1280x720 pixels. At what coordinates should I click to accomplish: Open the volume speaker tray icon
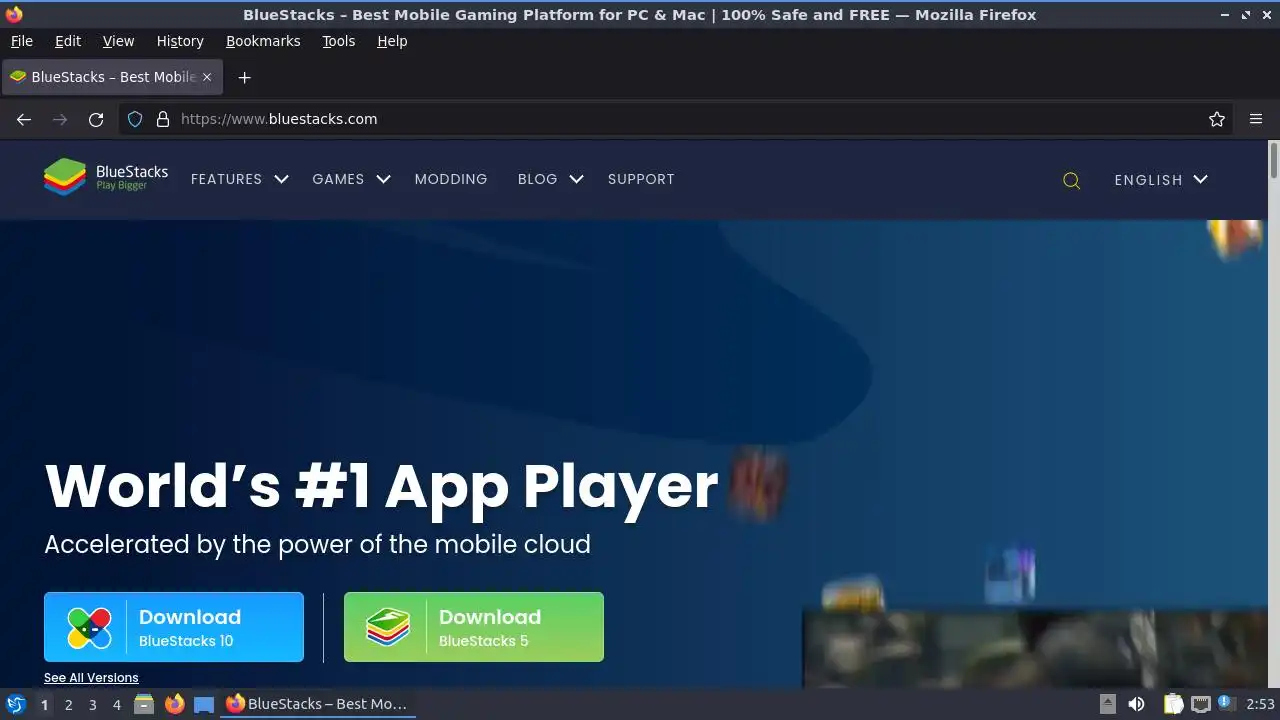click(x=1136, y=704)
